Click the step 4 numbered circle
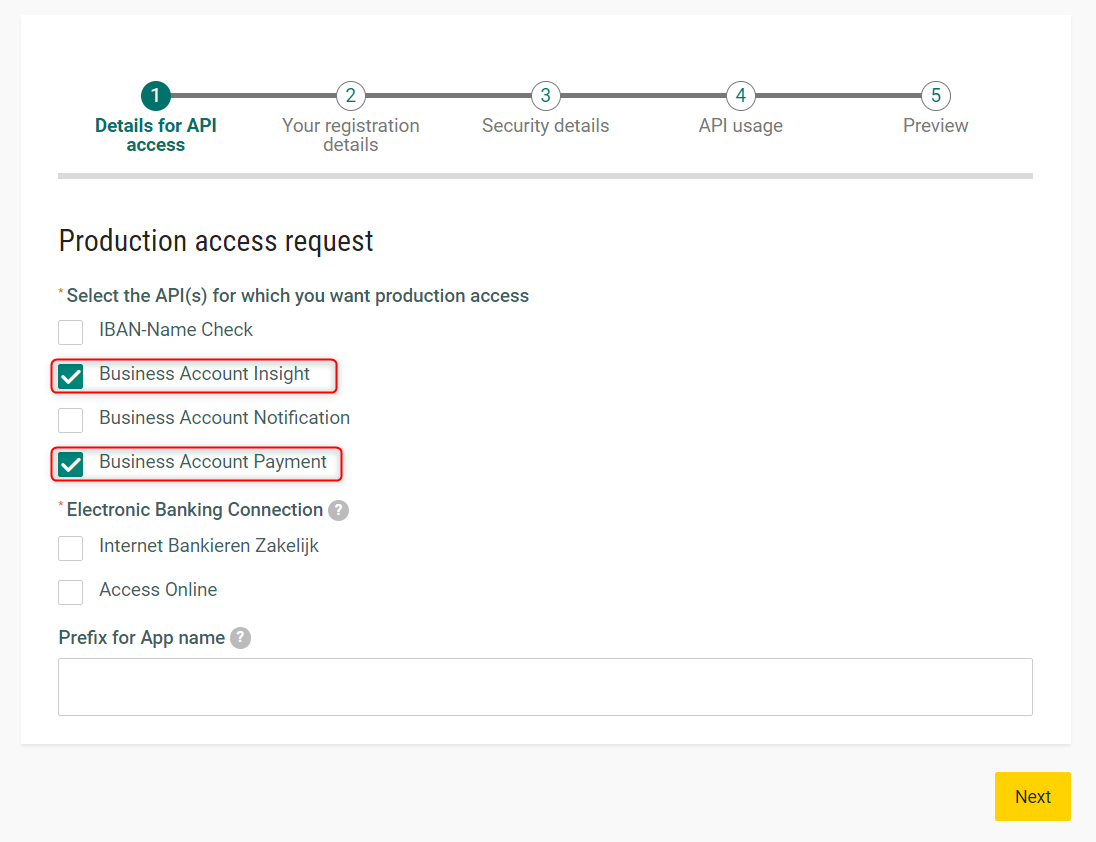This screenshot has height=842, width=1096. pos(741,96)
